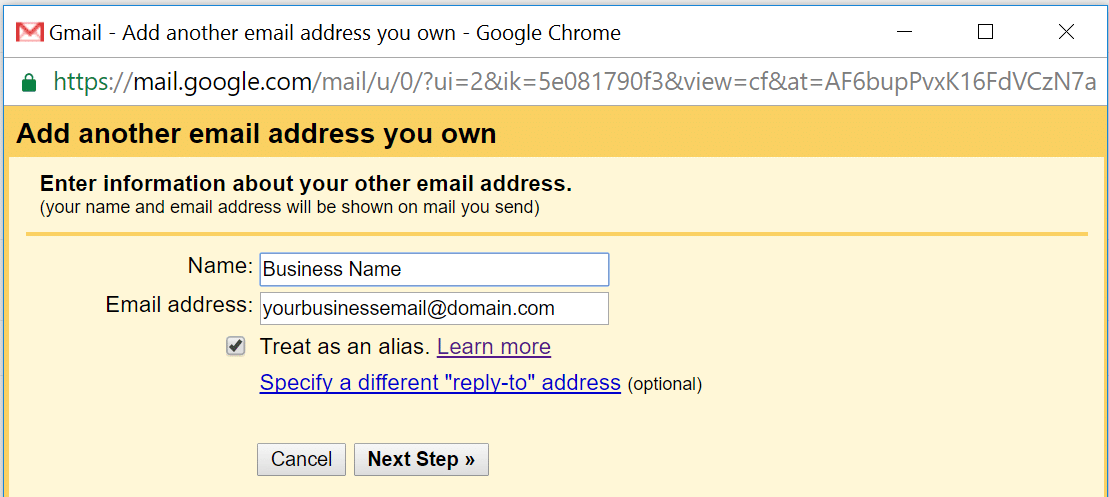
Task: Click the "Treat as an alias." label text
Action: pos(344,347)
